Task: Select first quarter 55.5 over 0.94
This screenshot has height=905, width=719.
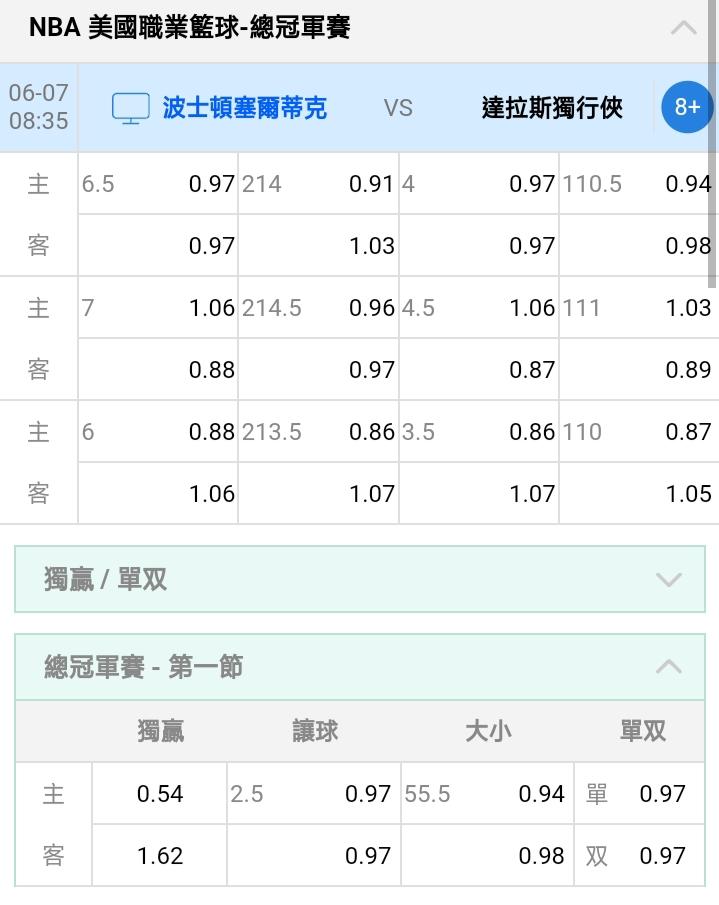Action: pyautogui.click(x=487, y=794)
